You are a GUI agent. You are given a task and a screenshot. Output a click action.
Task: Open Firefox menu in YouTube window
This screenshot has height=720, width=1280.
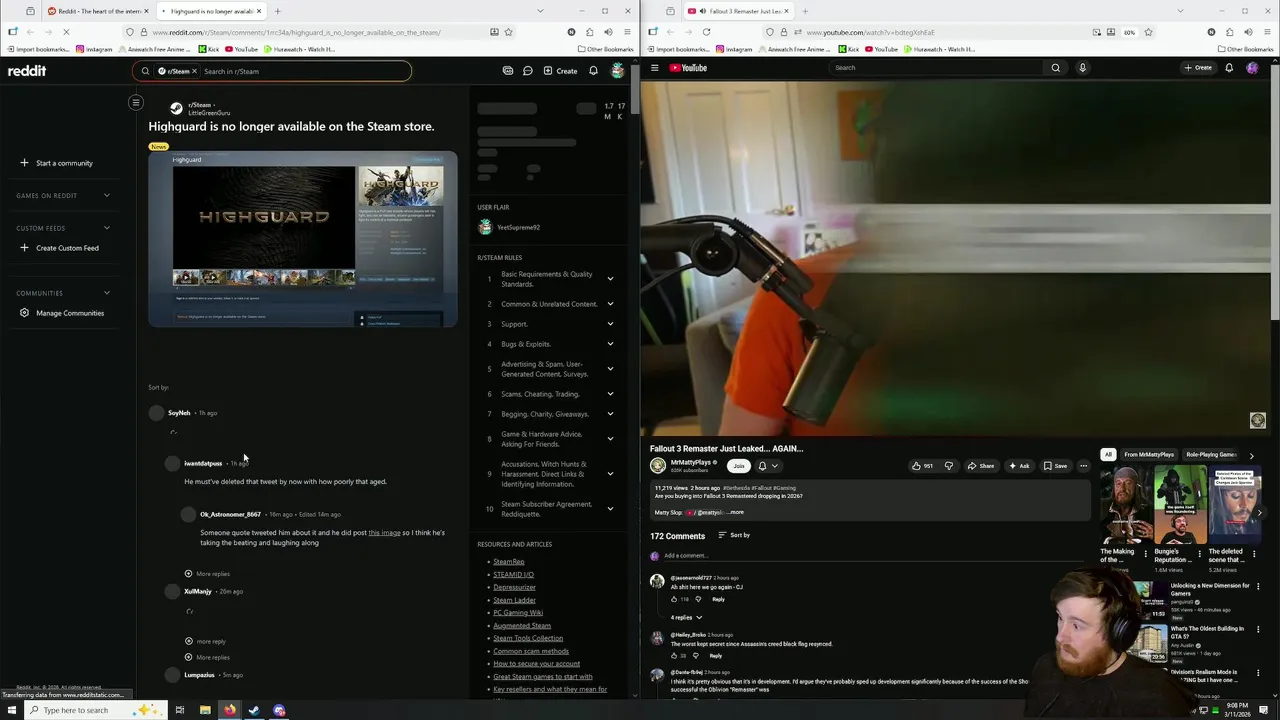pyautogui.click(x=1268, y=32)
